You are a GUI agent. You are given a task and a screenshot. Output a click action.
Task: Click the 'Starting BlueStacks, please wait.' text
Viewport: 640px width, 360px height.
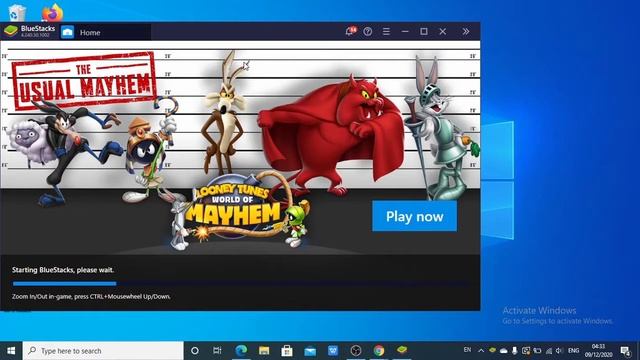[63, 270]
